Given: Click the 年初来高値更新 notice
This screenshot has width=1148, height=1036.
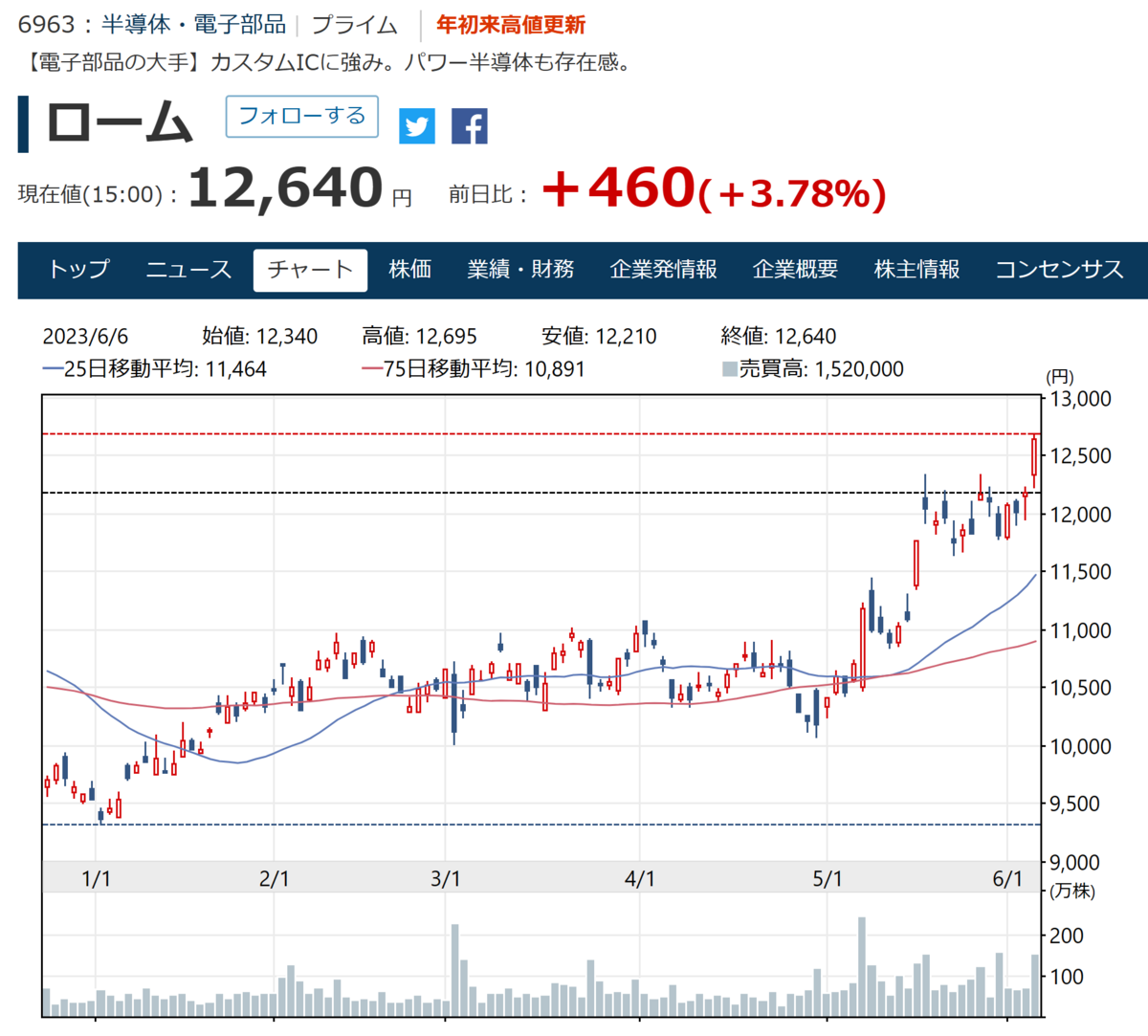Looking at the screenshot, I should click(511, 25).
